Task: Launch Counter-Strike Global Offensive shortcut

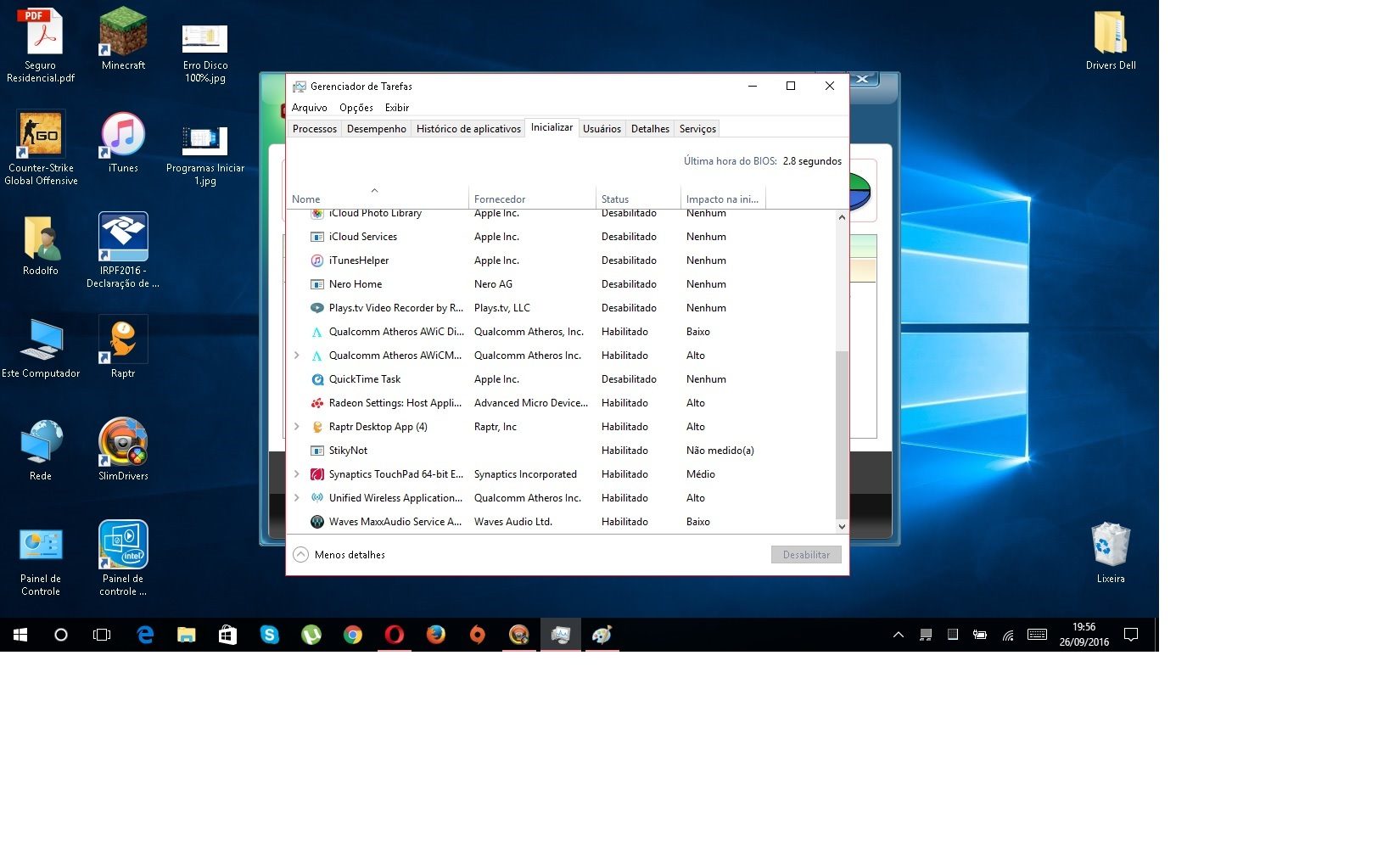Action: (41, 148)
